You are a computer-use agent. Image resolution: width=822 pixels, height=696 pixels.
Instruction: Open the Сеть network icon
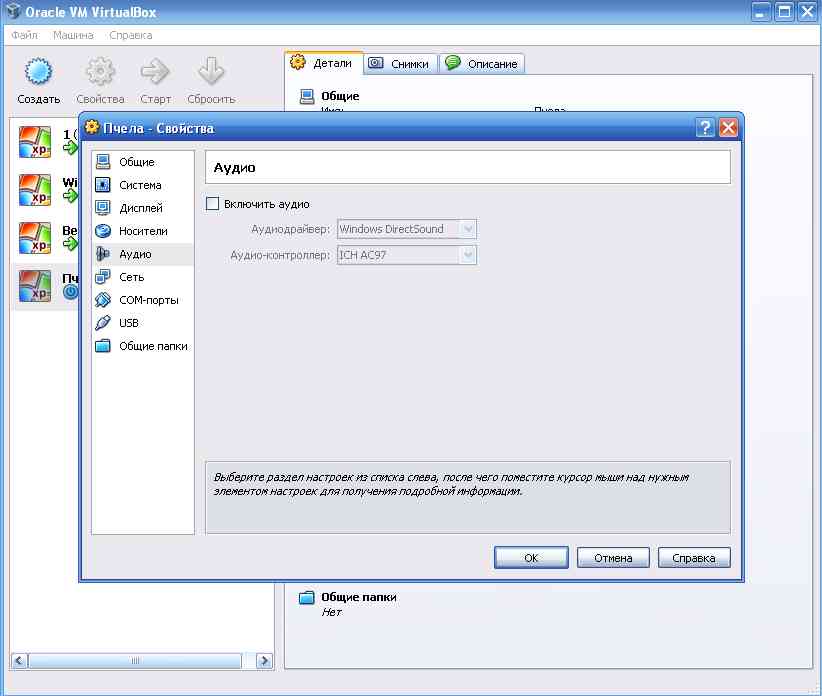pos(103,277)
